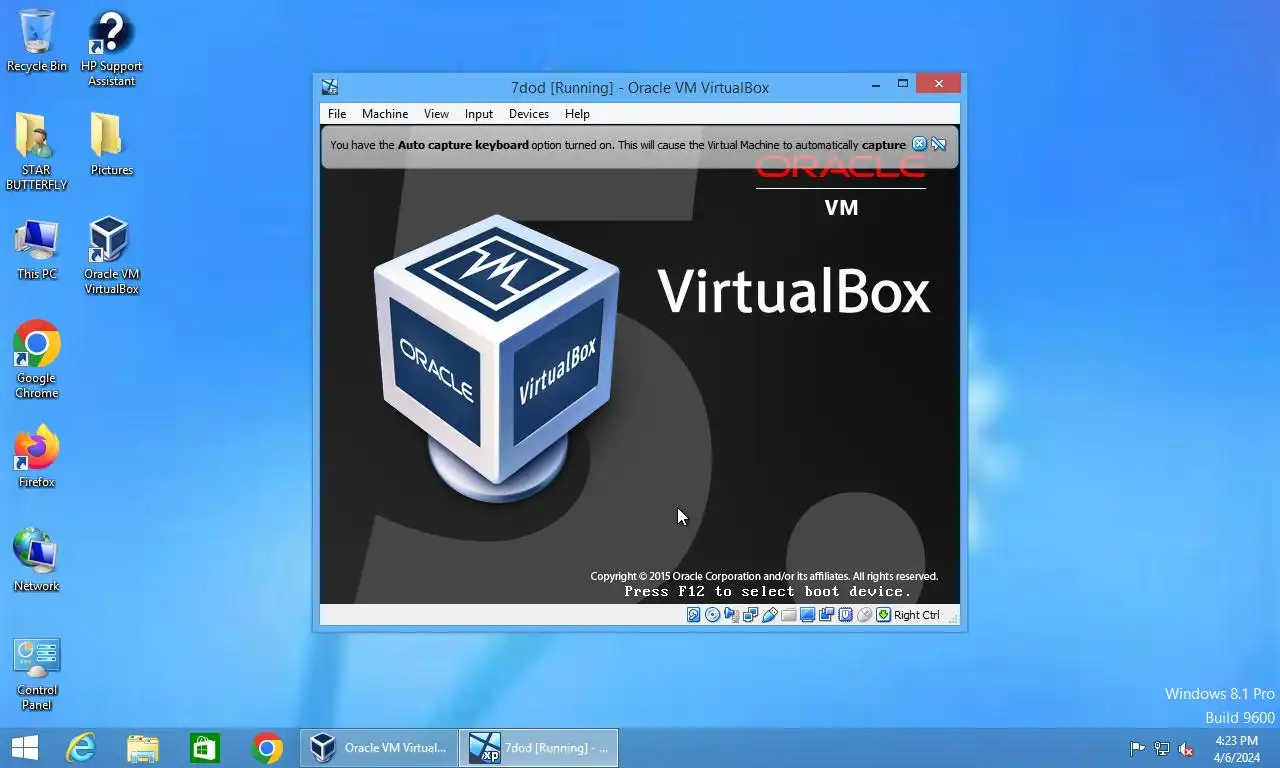Open Chrome from the taskbar

[x=267, y=748]
